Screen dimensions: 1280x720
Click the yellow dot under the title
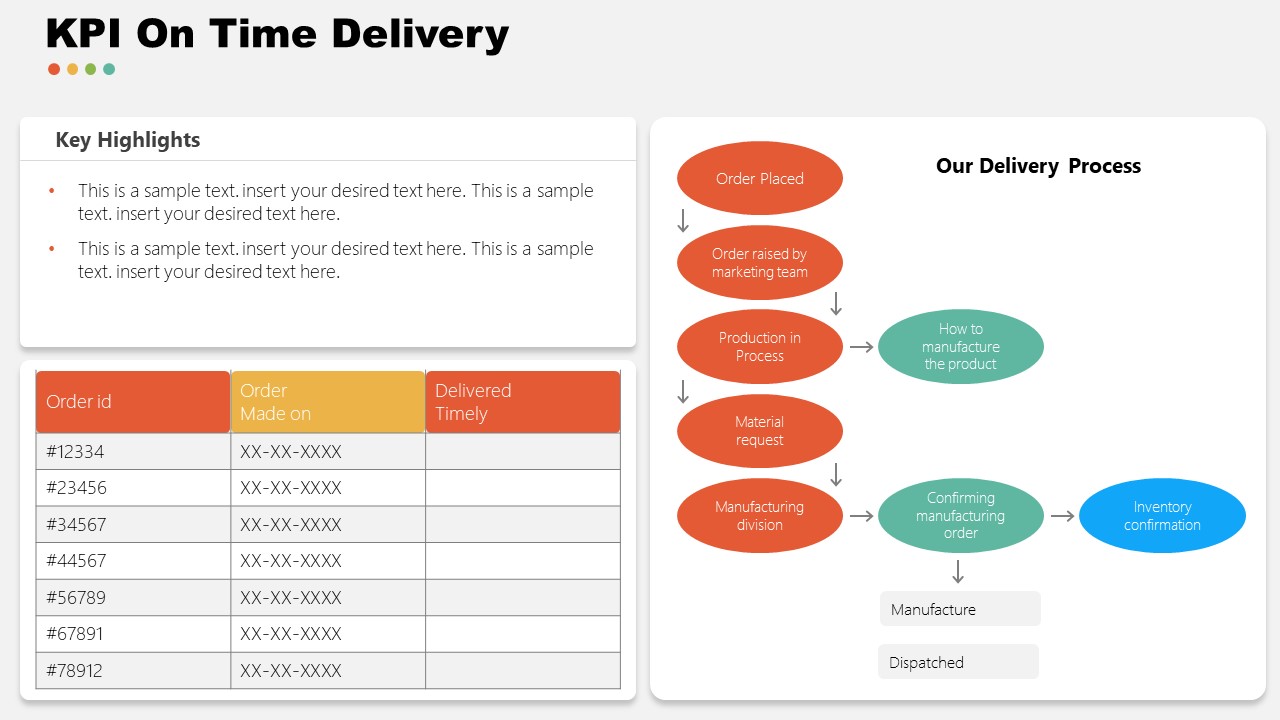tap(72, 69)
